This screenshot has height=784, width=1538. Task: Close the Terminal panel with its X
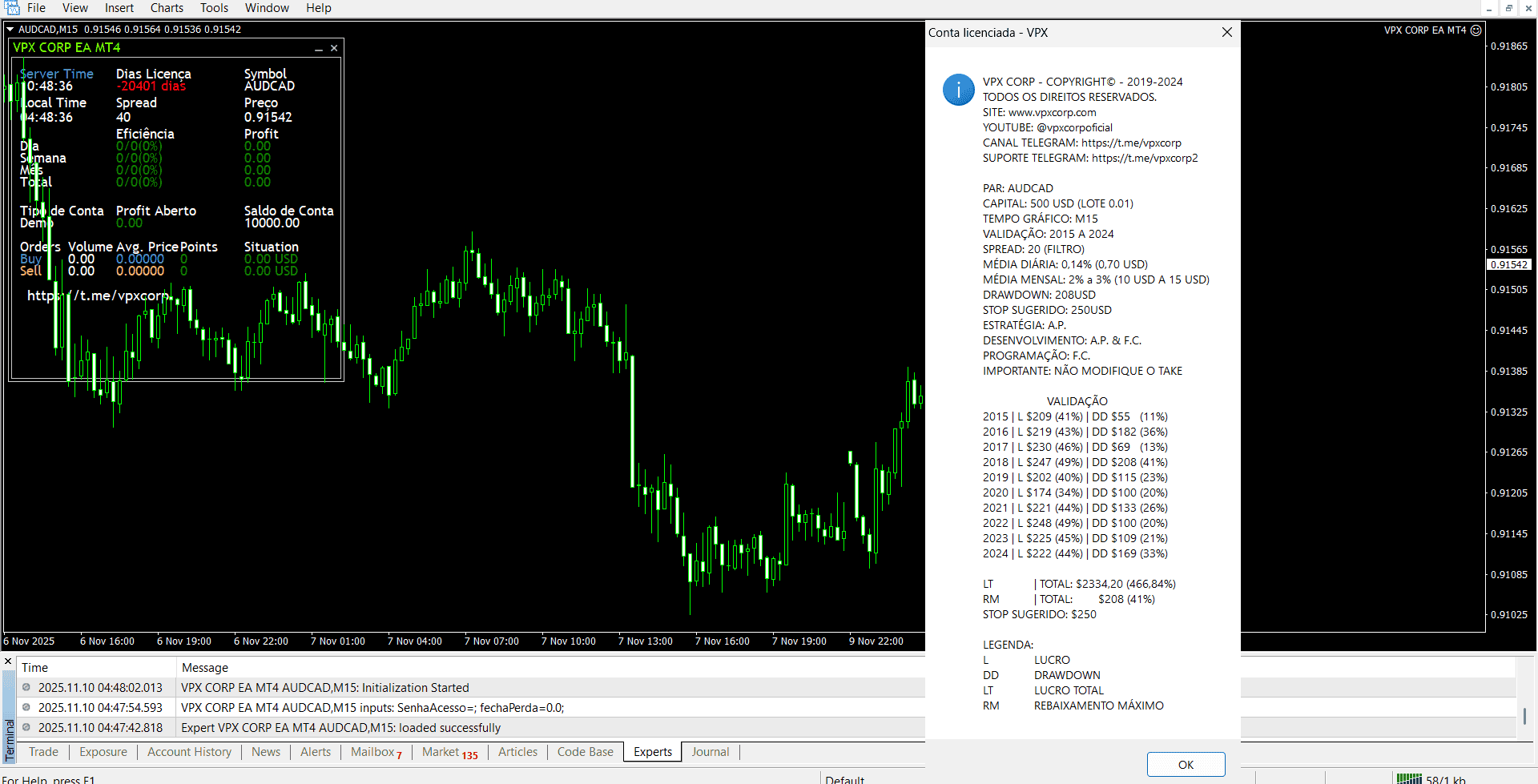click(x=8, y=661)
